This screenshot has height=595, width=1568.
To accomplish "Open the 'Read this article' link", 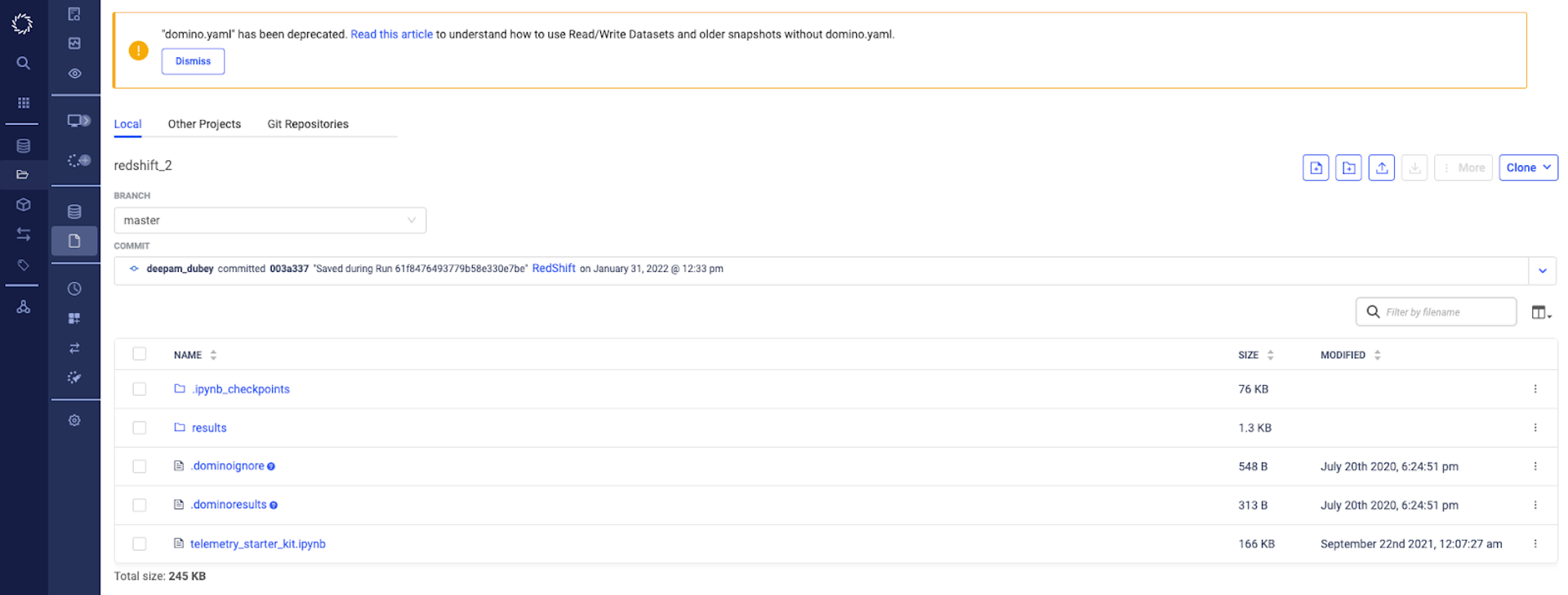I will tap(391, 34).
